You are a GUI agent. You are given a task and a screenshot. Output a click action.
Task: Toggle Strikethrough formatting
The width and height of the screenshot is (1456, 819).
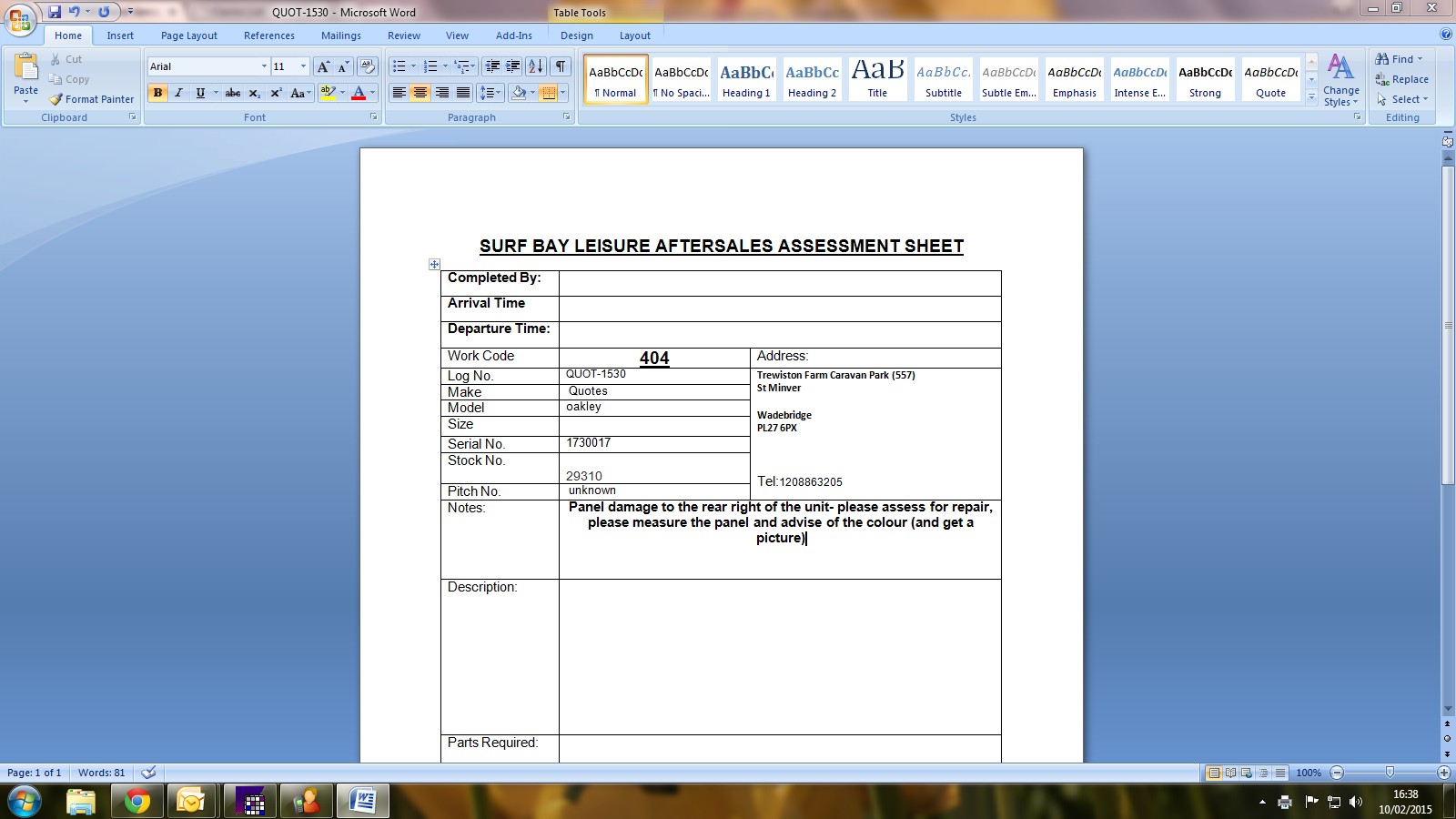click(233, 93)
